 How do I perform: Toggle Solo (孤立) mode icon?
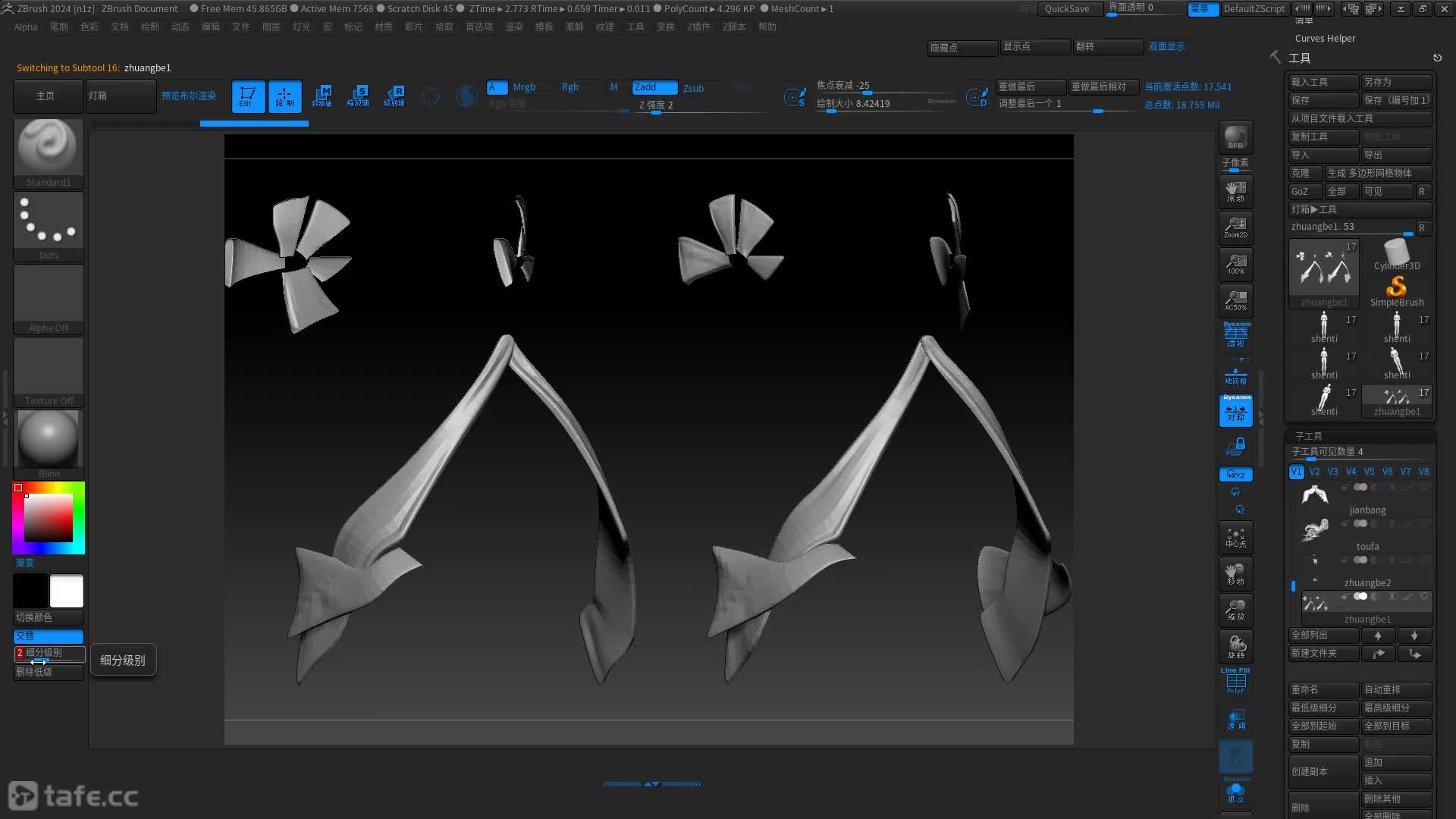click(1235, 792)
